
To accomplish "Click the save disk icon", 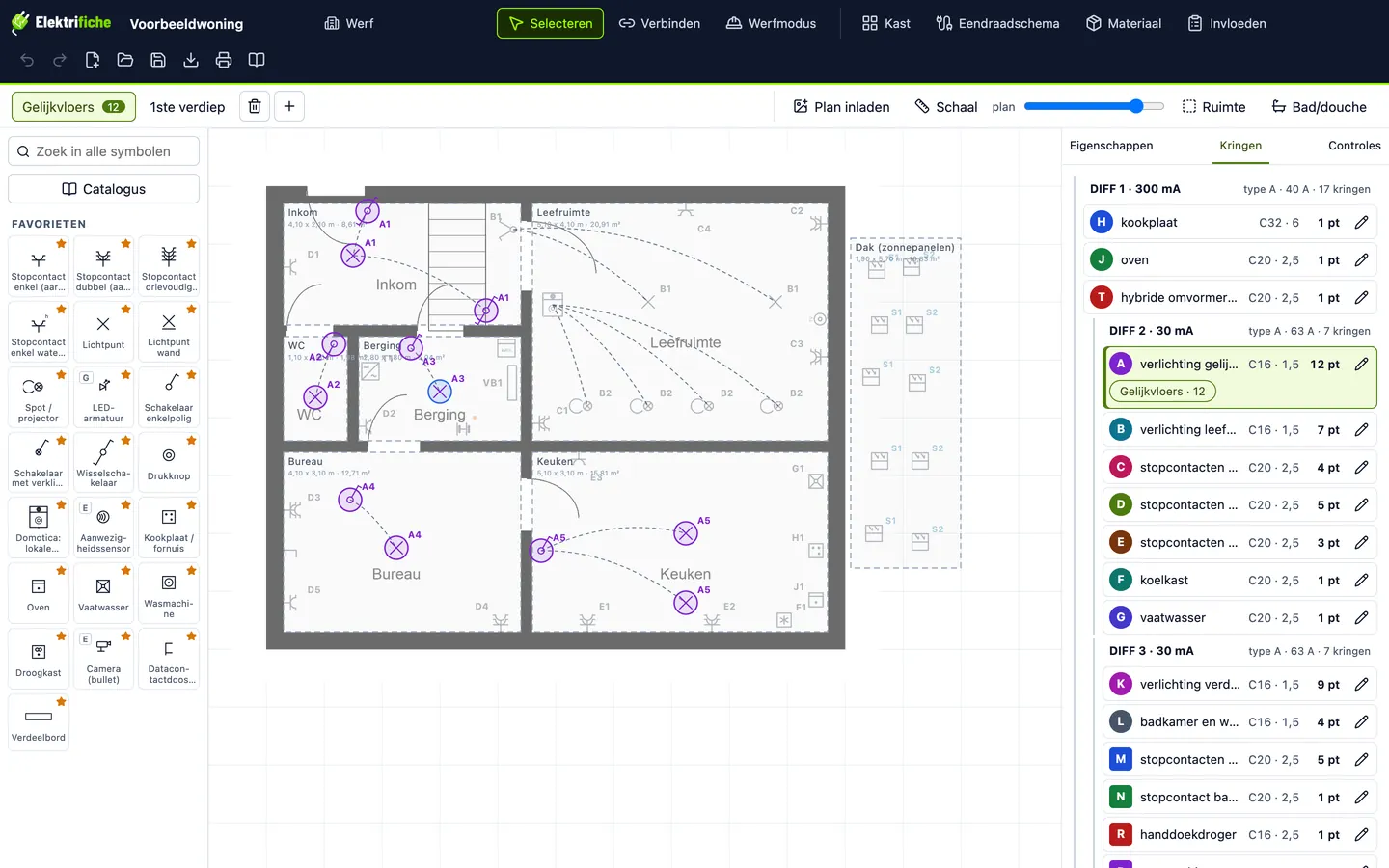I will point(158,60).
